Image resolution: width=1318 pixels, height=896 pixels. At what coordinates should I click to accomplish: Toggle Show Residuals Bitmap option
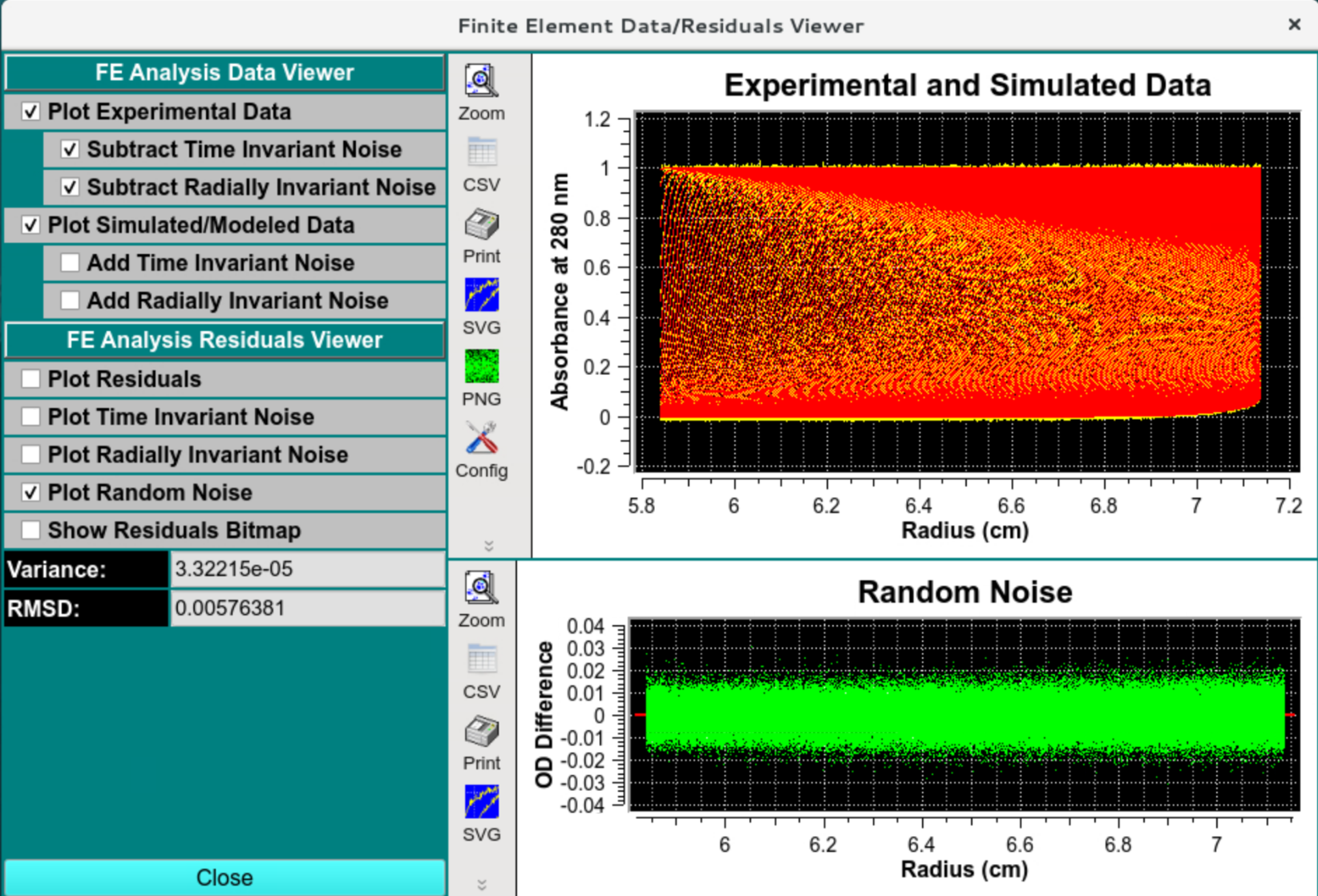pyautogui.click(x=30, y=531)
